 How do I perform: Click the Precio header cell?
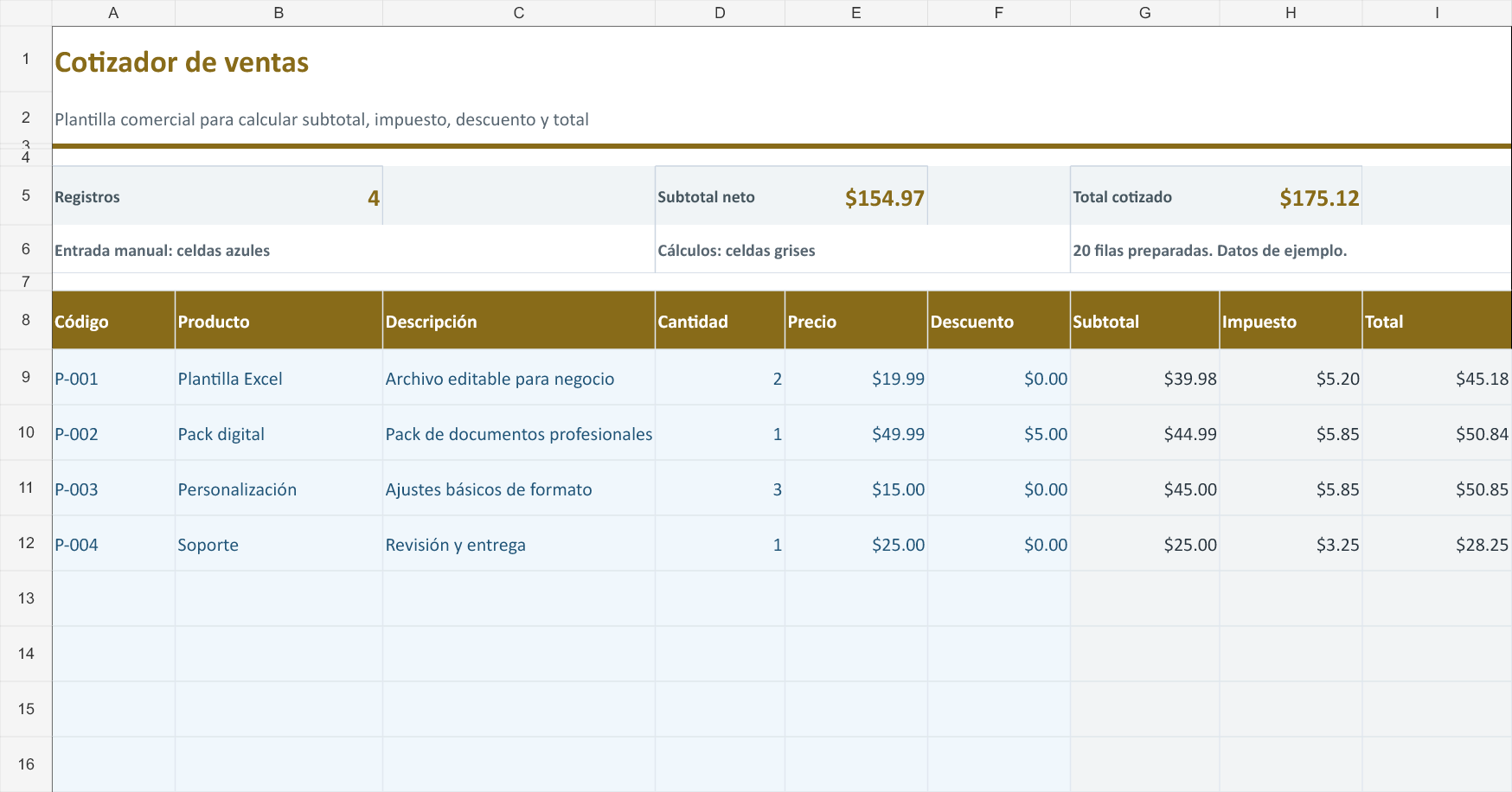pos(856,322)
